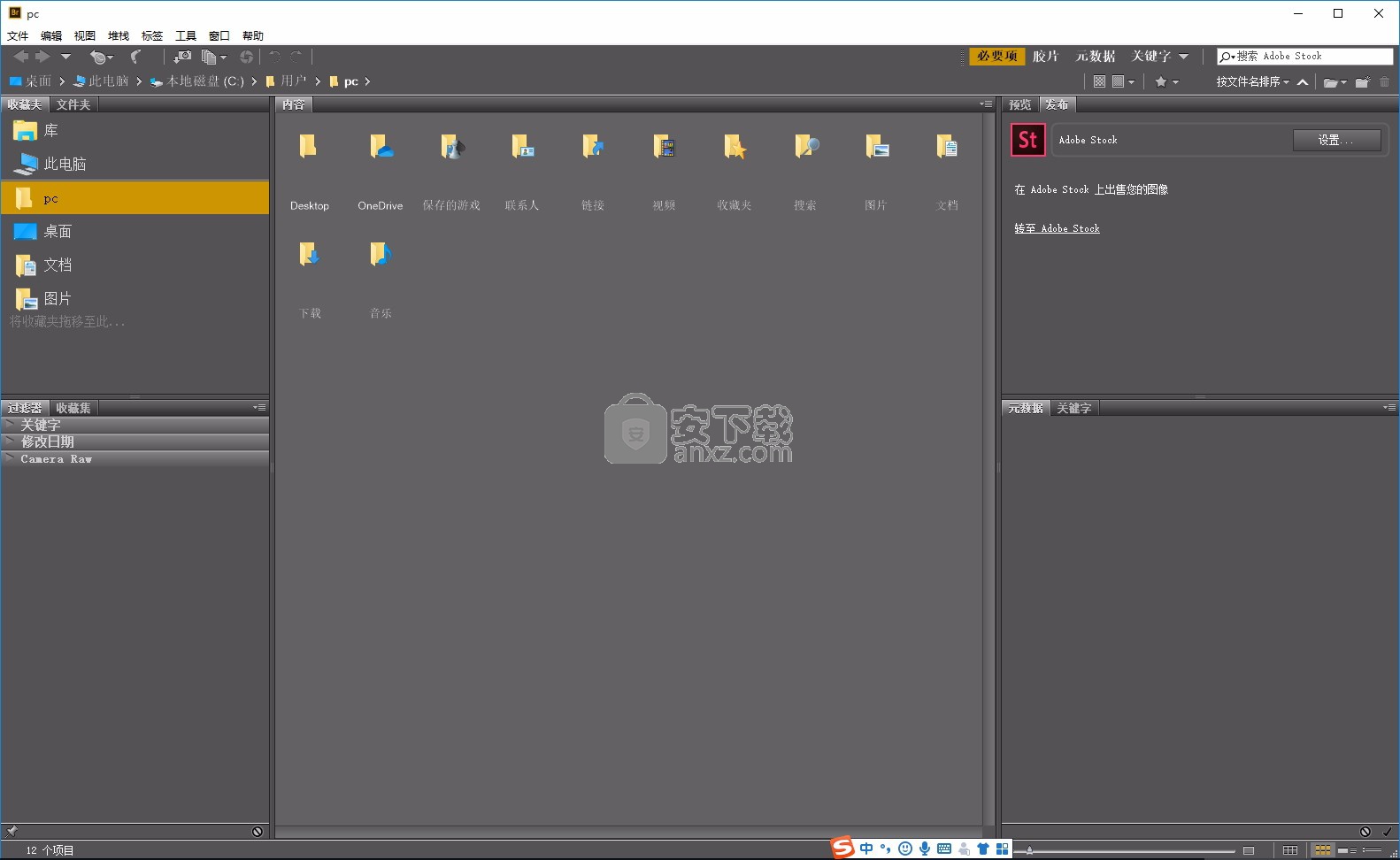Click the Go back arrow in toolbar
The image size is (1400, 860).
pyautogui.click(x=21, y=57)
